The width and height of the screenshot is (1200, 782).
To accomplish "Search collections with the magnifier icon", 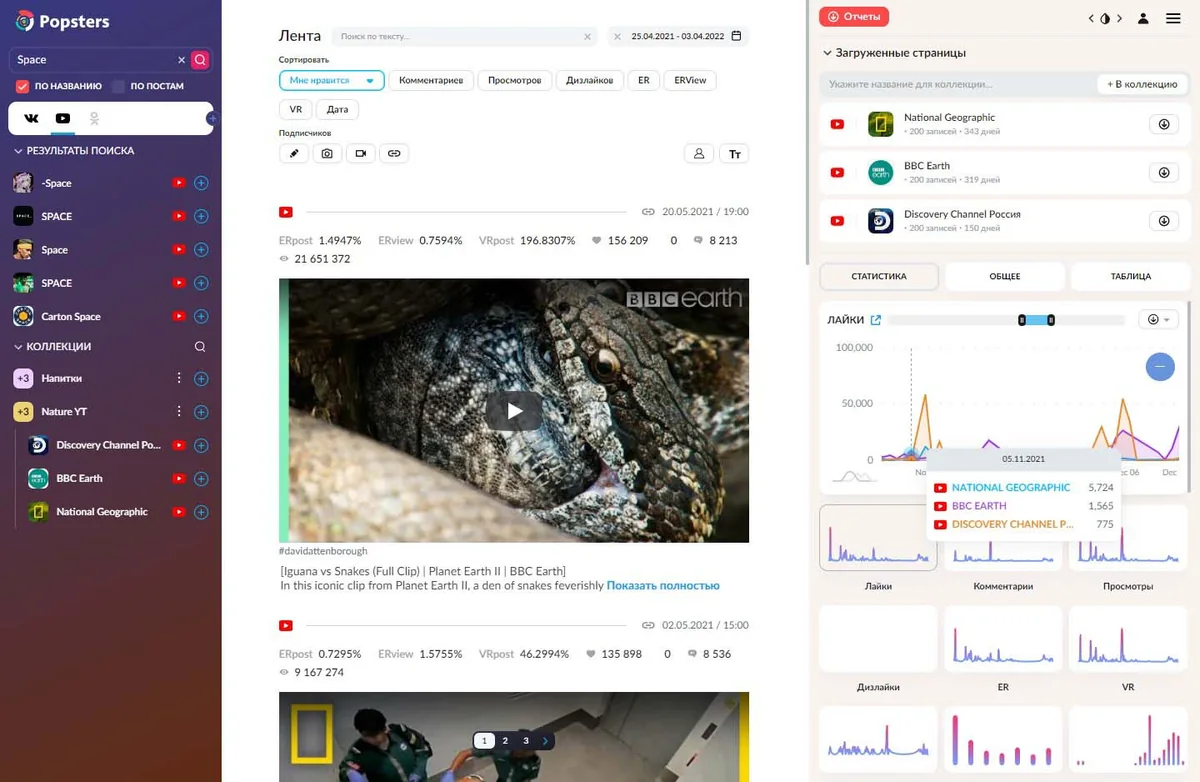I will (200, 347).
